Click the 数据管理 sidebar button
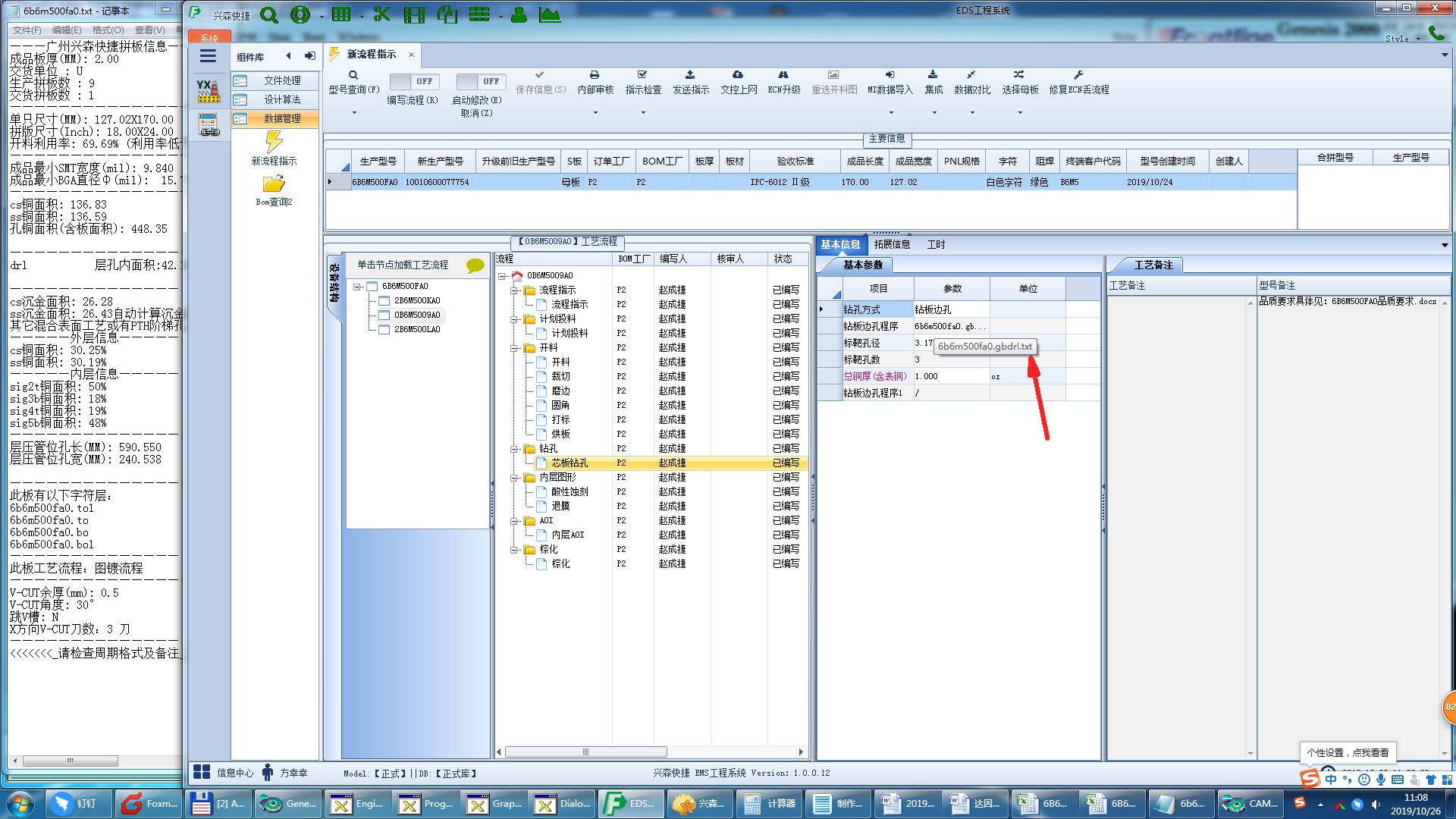This screenshot has width=1456, height=819. click(275, 118)
